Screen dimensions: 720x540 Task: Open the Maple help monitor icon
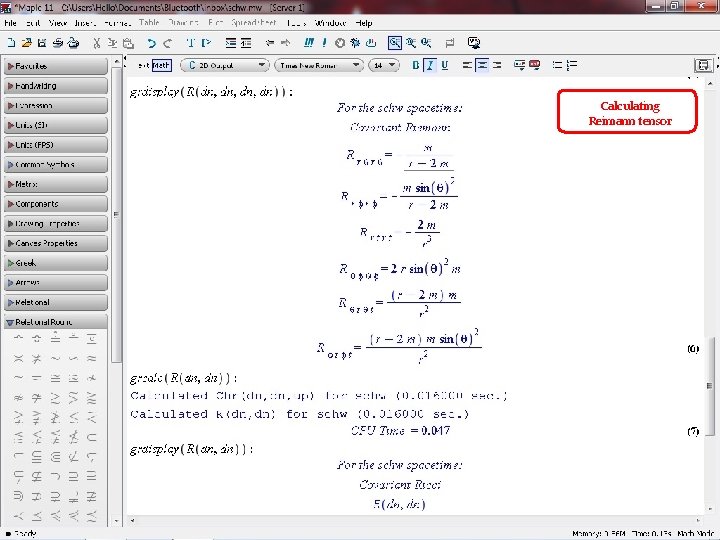(474, 43)
